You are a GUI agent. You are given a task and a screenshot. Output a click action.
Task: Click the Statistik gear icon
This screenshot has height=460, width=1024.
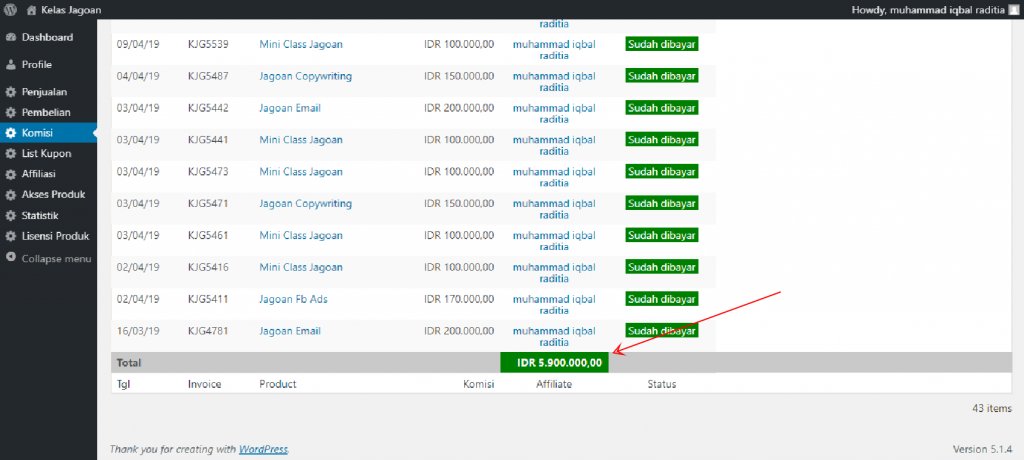coord(10,216)
